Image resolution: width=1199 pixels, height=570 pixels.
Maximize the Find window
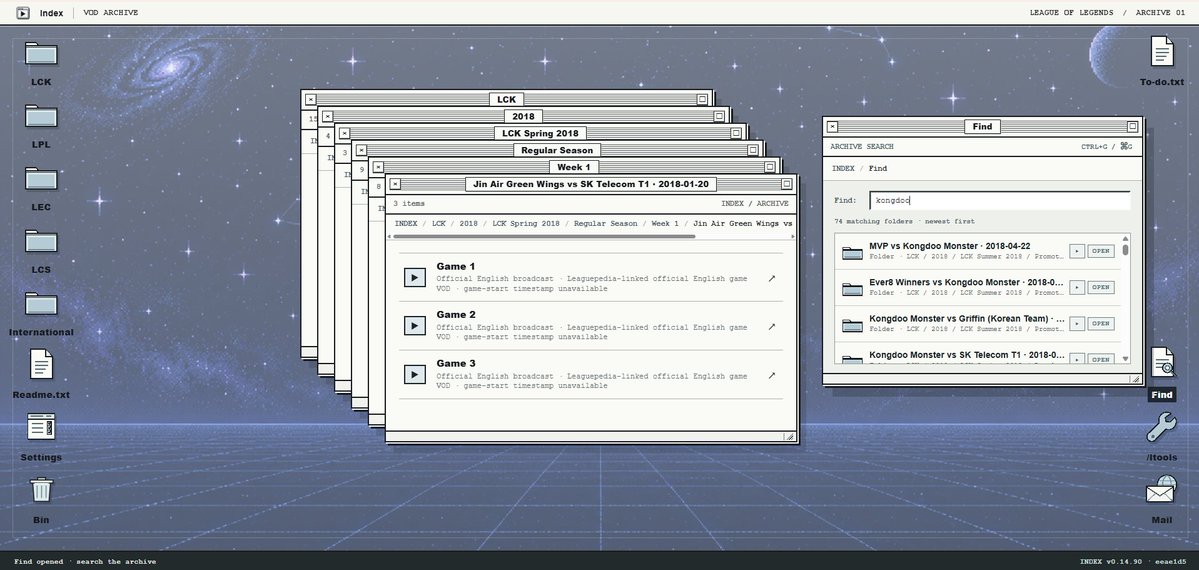1132,127
